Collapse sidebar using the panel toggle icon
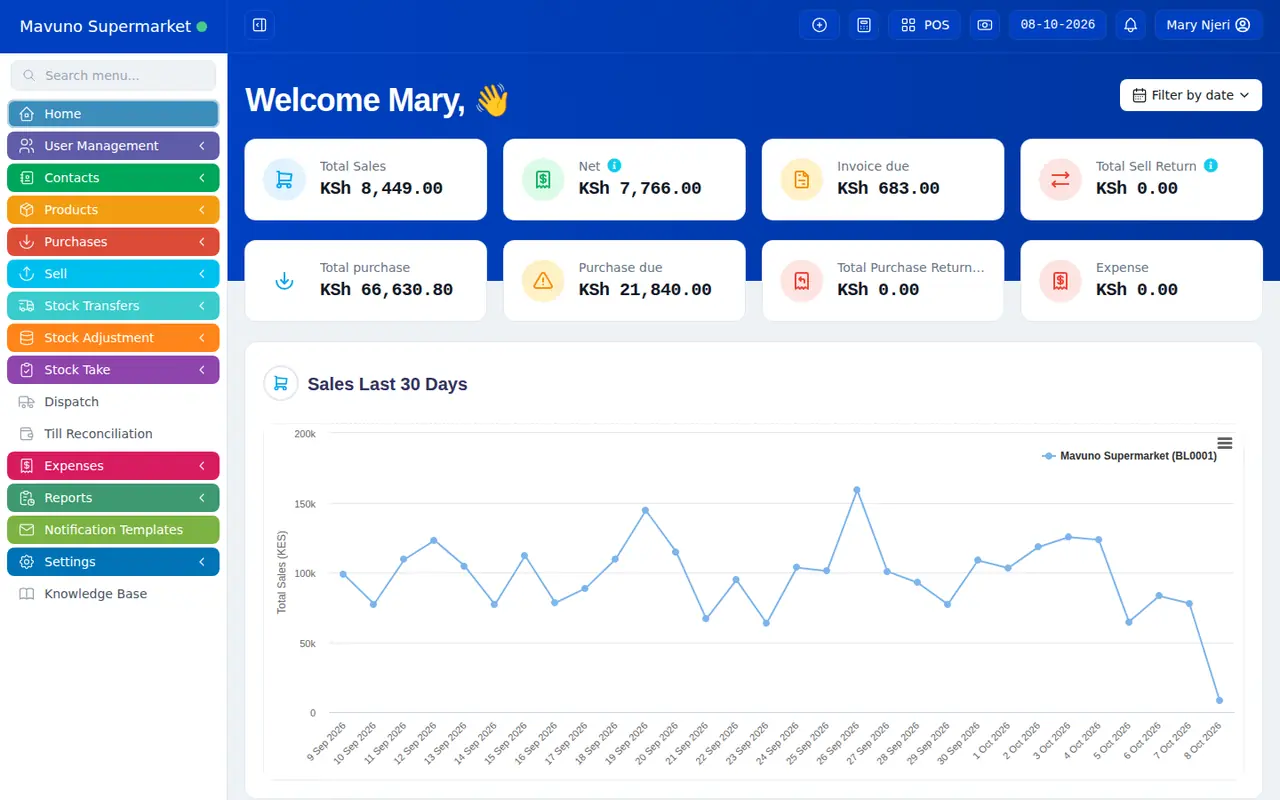Viewport: 1280px width, 800px height. point(260,25)
